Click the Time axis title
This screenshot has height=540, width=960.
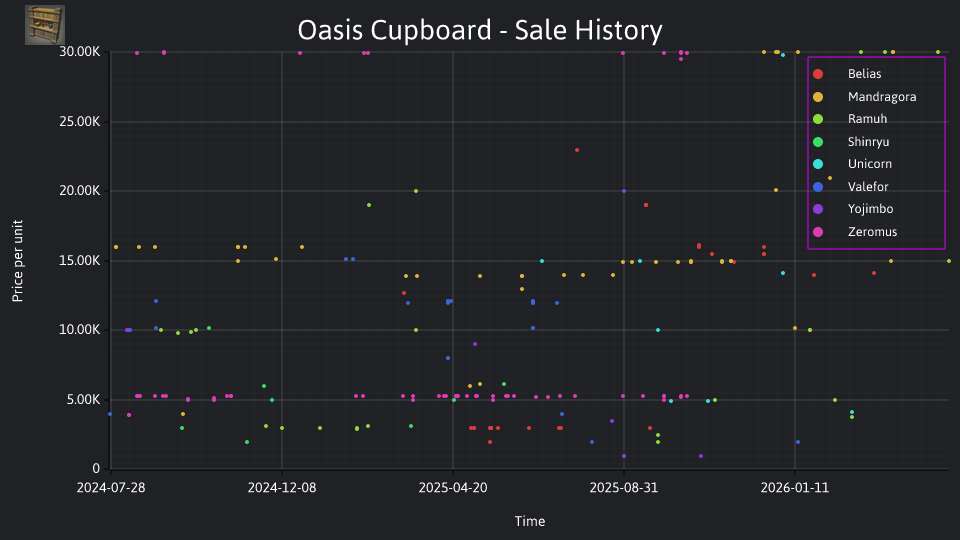pos(530,521)
